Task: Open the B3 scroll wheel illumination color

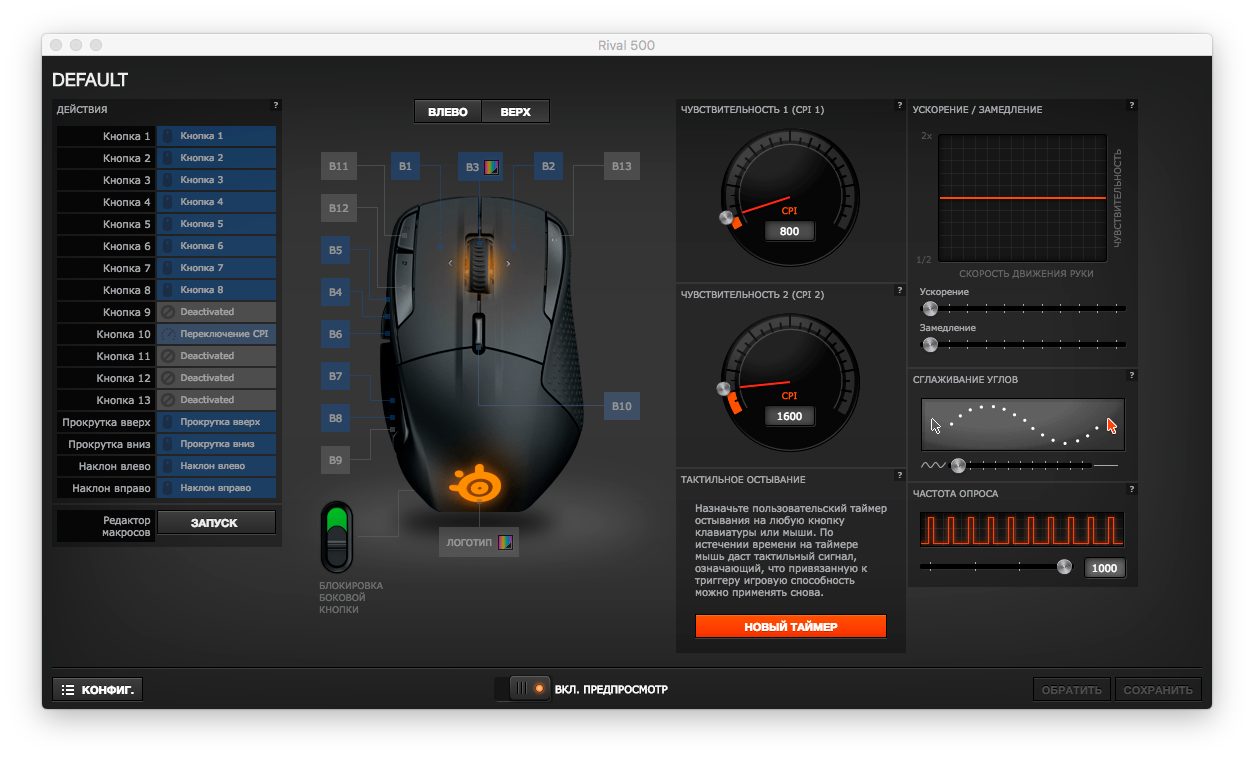Action: point(491,167)
